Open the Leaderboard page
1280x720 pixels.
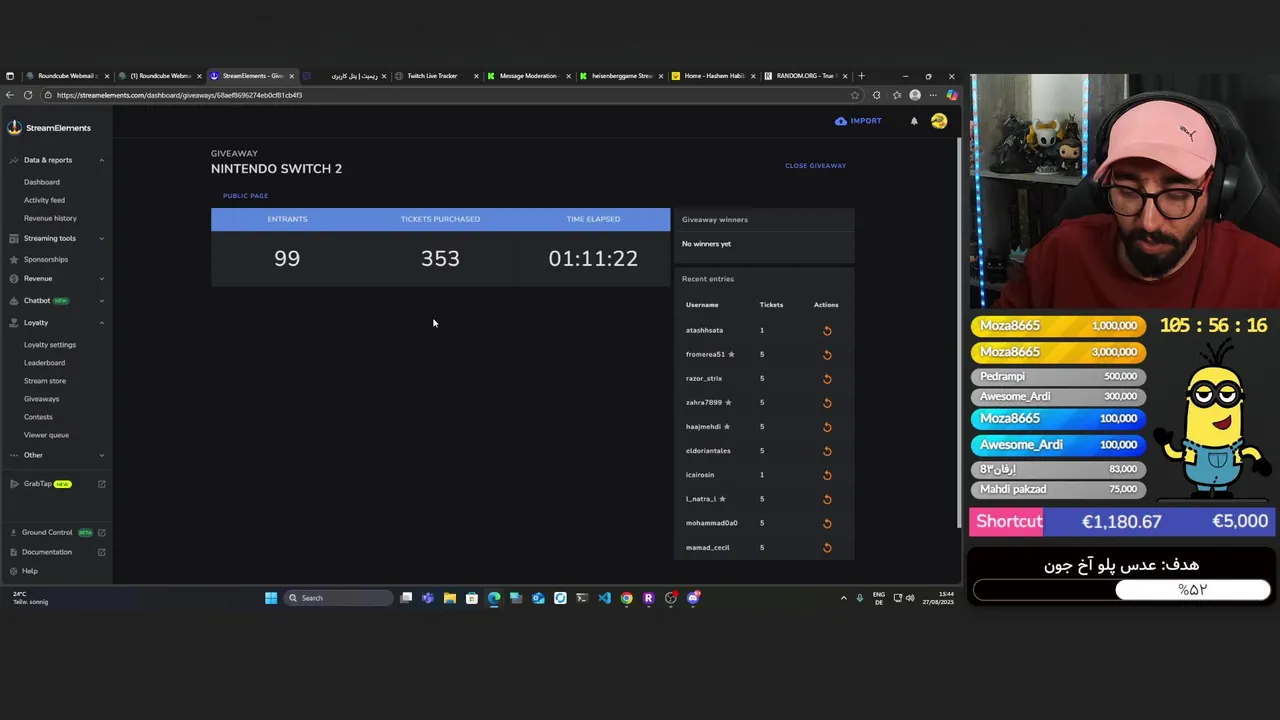pos(44,363)
